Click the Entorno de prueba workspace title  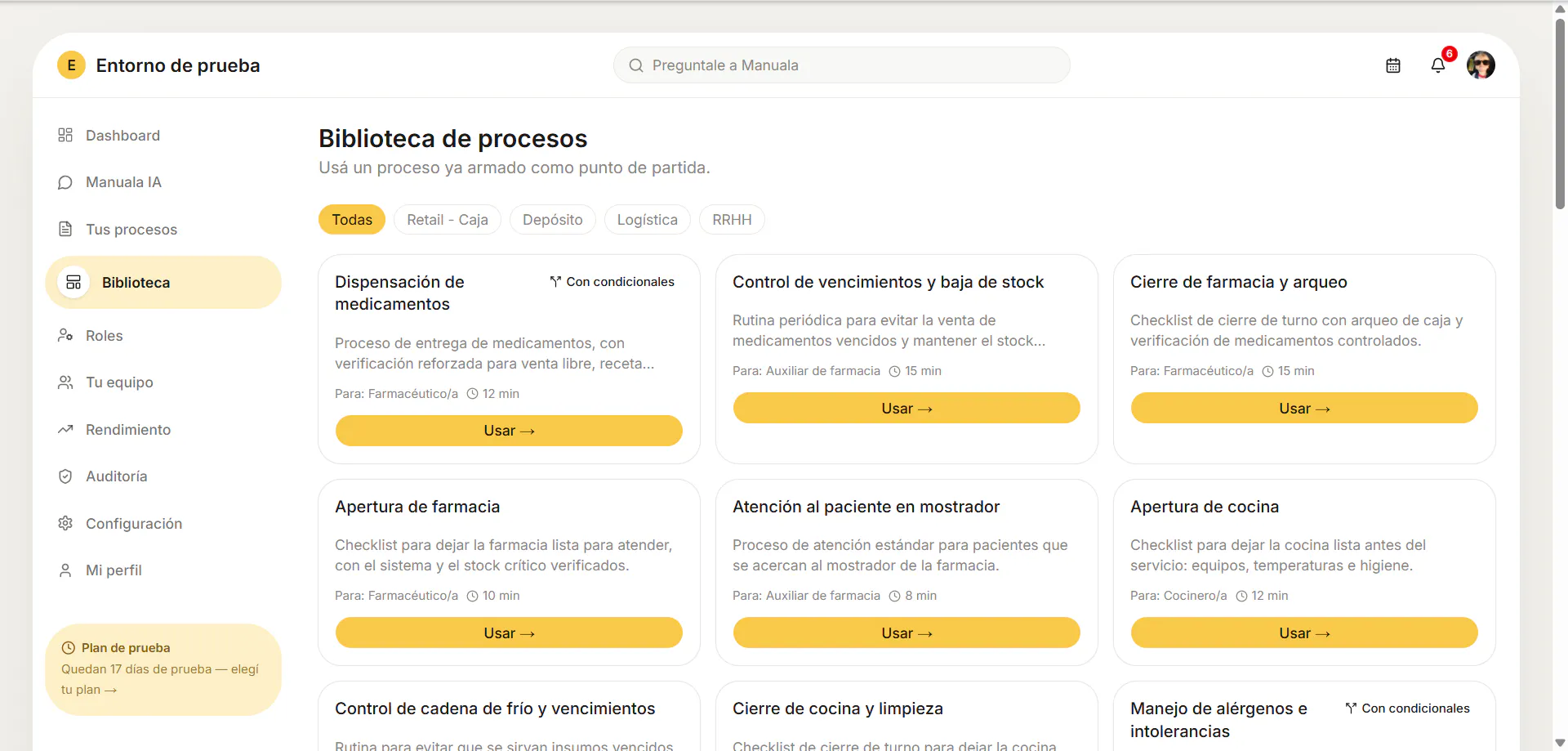(178, 65)
